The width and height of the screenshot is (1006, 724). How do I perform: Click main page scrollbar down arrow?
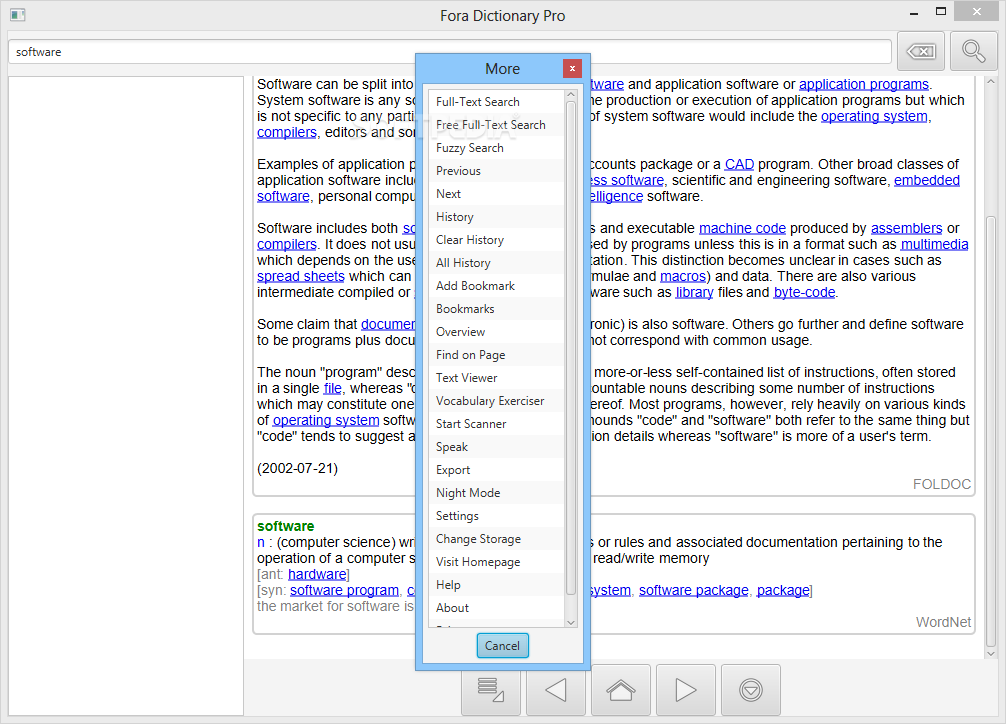pyautogui.click(x=991, y=654)
